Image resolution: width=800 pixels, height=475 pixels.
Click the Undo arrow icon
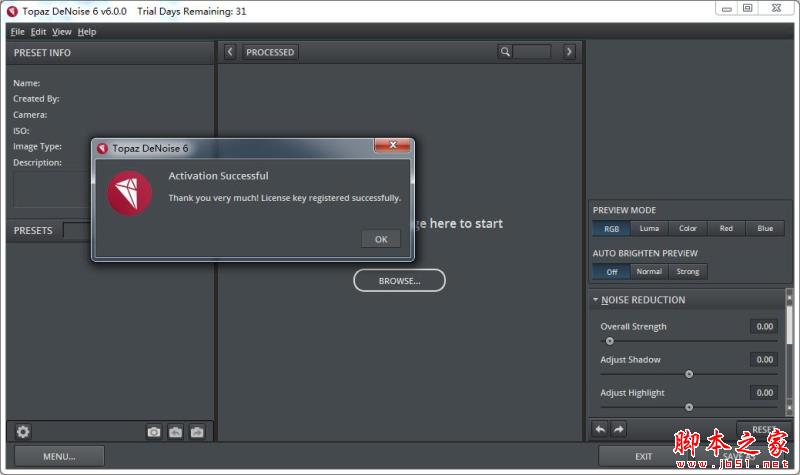pos(601,429)
